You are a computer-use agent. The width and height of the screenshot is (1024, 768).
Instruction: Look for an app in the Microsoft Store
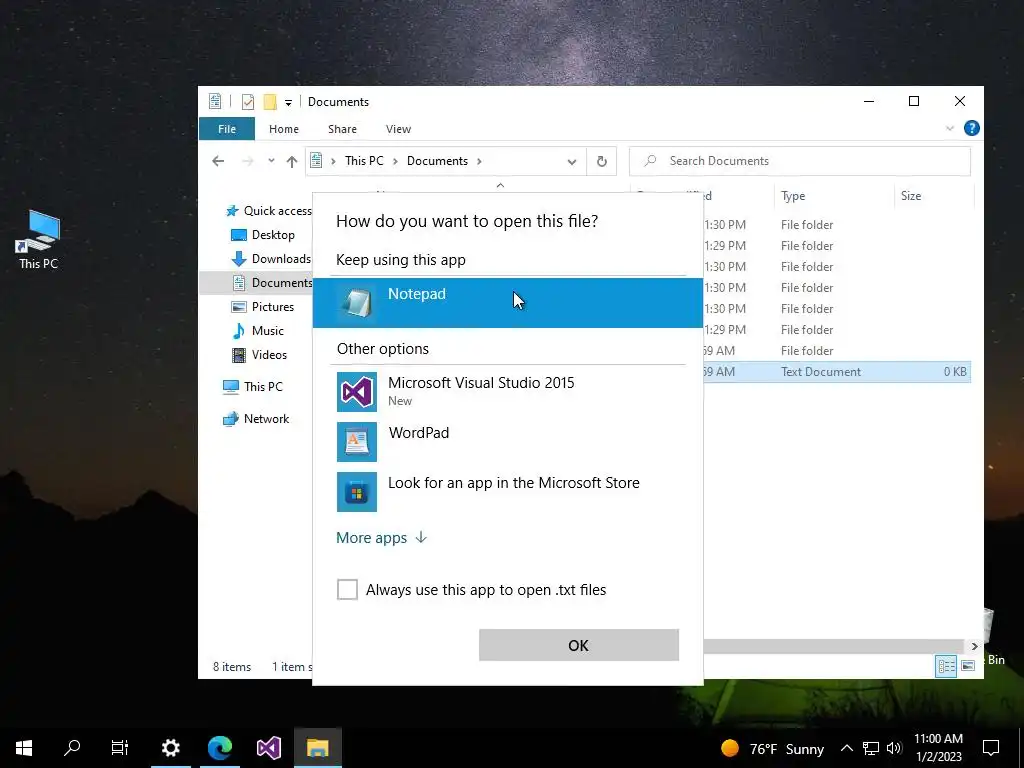point(507,492)
